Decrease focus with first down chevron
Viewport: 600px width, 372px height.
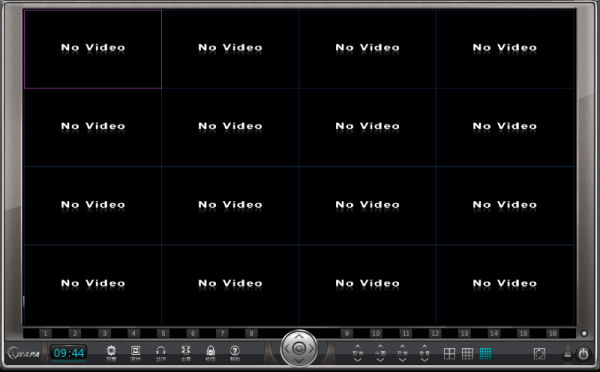(357, 360)
